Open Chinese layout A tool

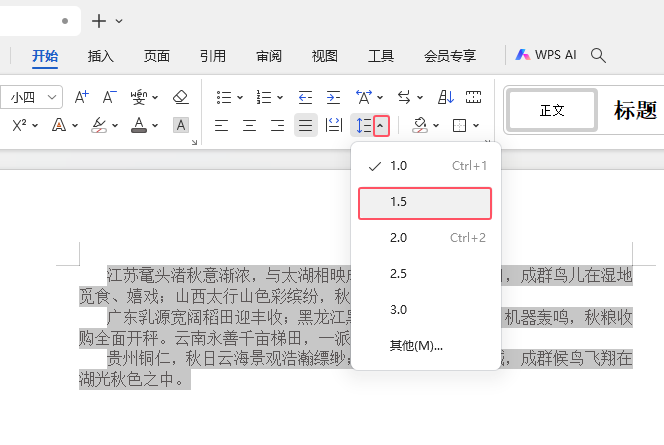tap(364, 97)
